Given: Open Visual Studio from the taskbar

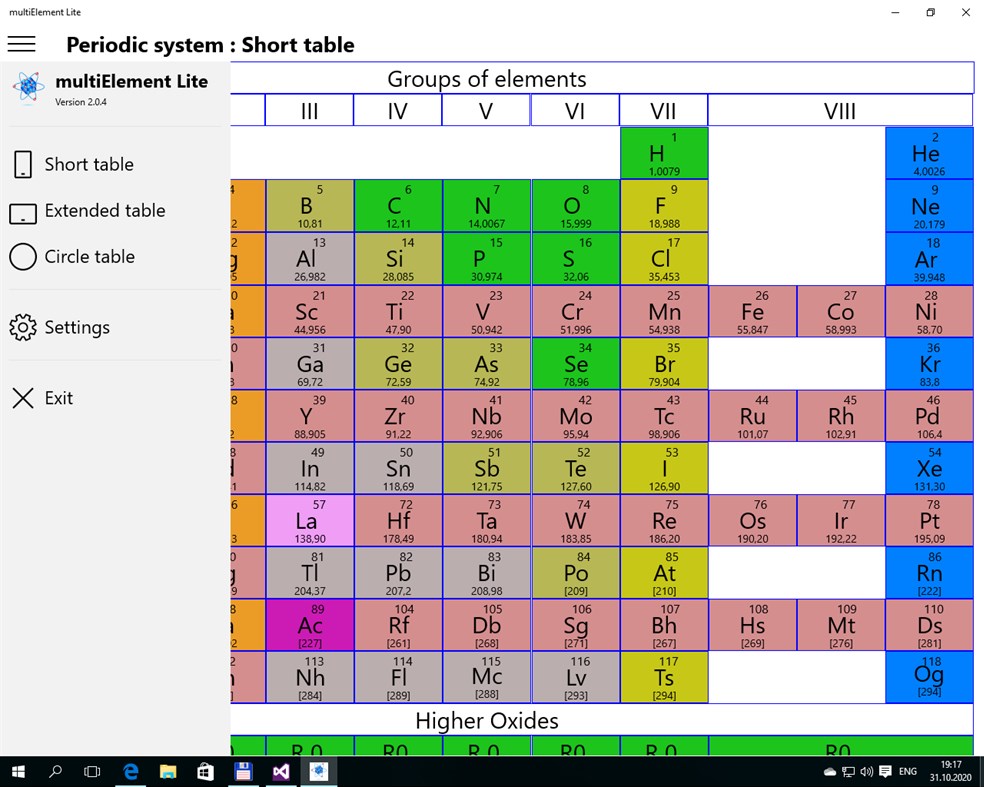Looking at the screenshot, I should pos(281,771).
